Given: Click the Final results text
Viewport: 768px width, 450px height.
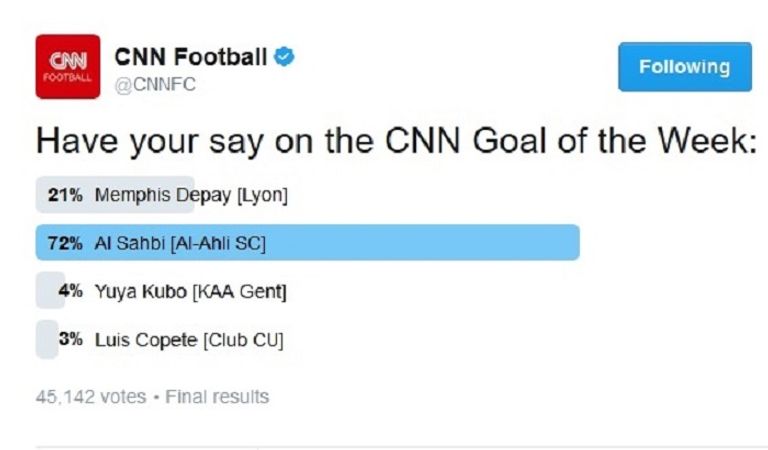Looking at the screenshot, I should 218,397.
